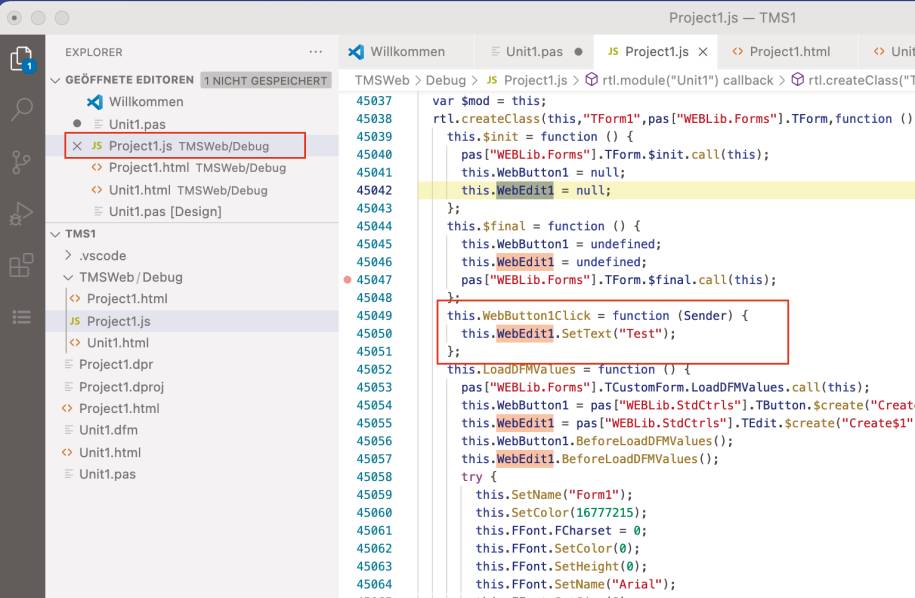915x598 pixels.
Task: Switch to the Project1.html tab
Action: [789, 52]
